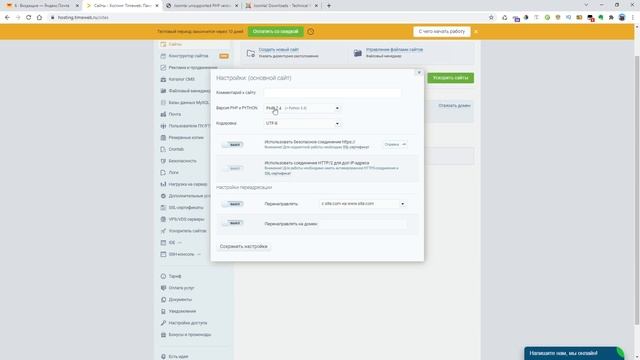Click the browser address bar
Screen dimensions: 640x360
click(x=269, y=18)
